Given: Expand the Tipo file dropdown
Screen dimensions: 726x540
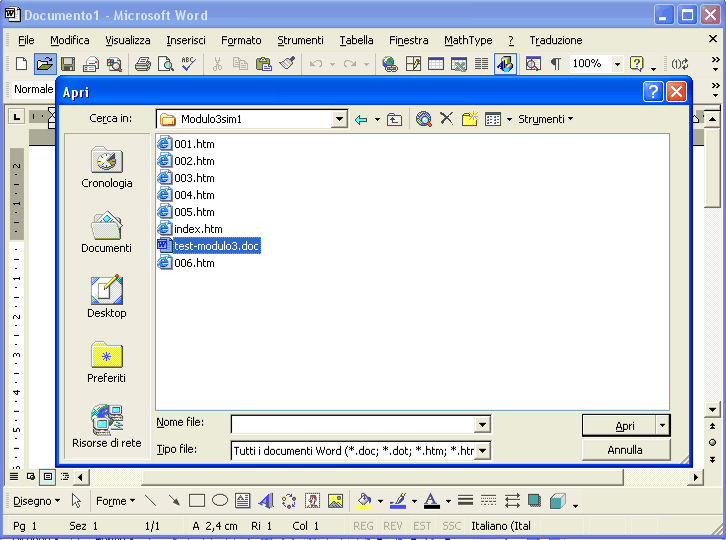Looking at the screenshot, I should (482, 450).
